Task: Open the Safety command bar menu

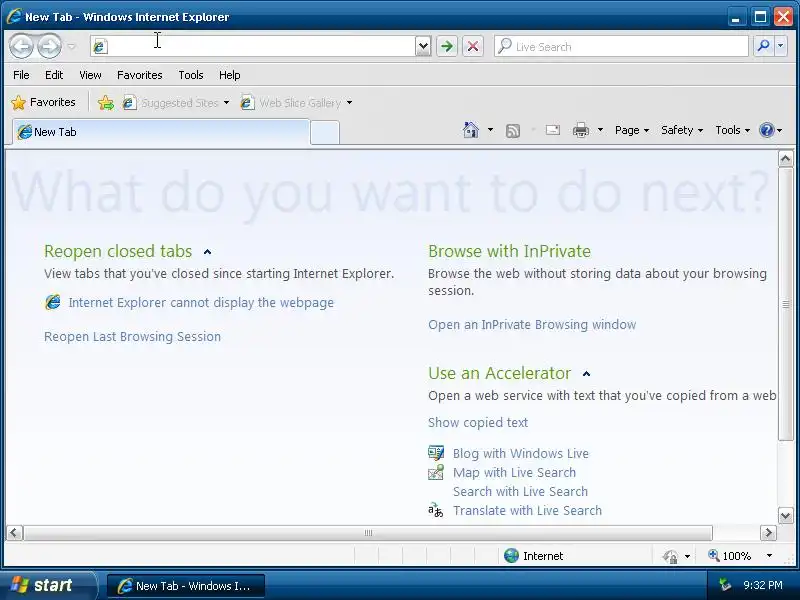Action: pyautogui.click(x=682, y=130)
